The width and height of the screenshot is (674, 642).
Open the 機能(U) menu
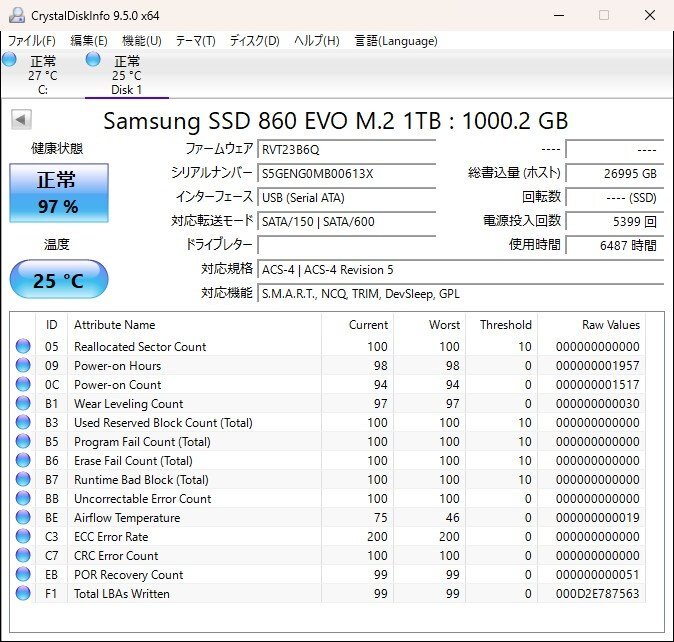[x=141, y=41]
